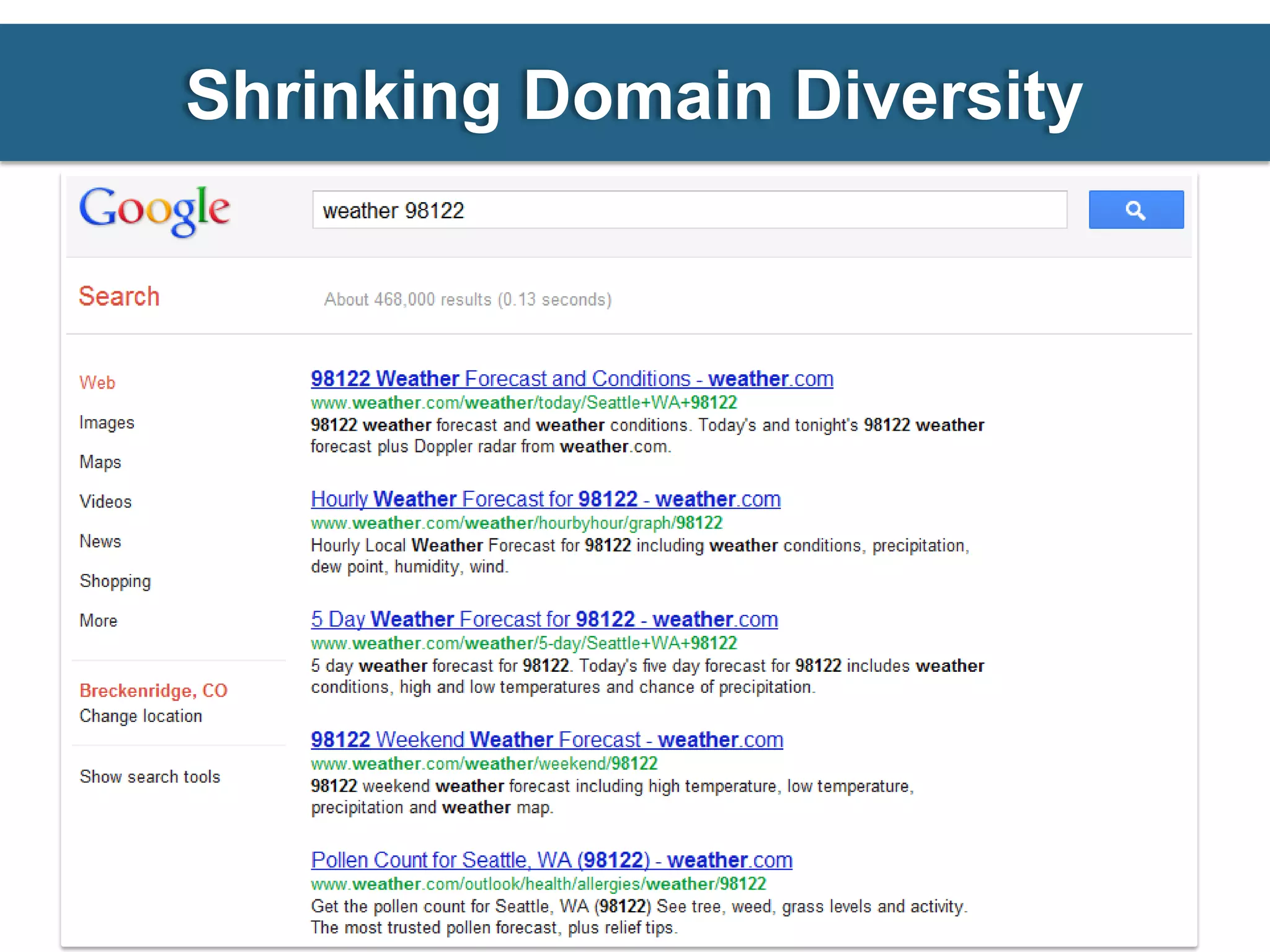
Task: Switch to Videos results
Action: [105, 501]
